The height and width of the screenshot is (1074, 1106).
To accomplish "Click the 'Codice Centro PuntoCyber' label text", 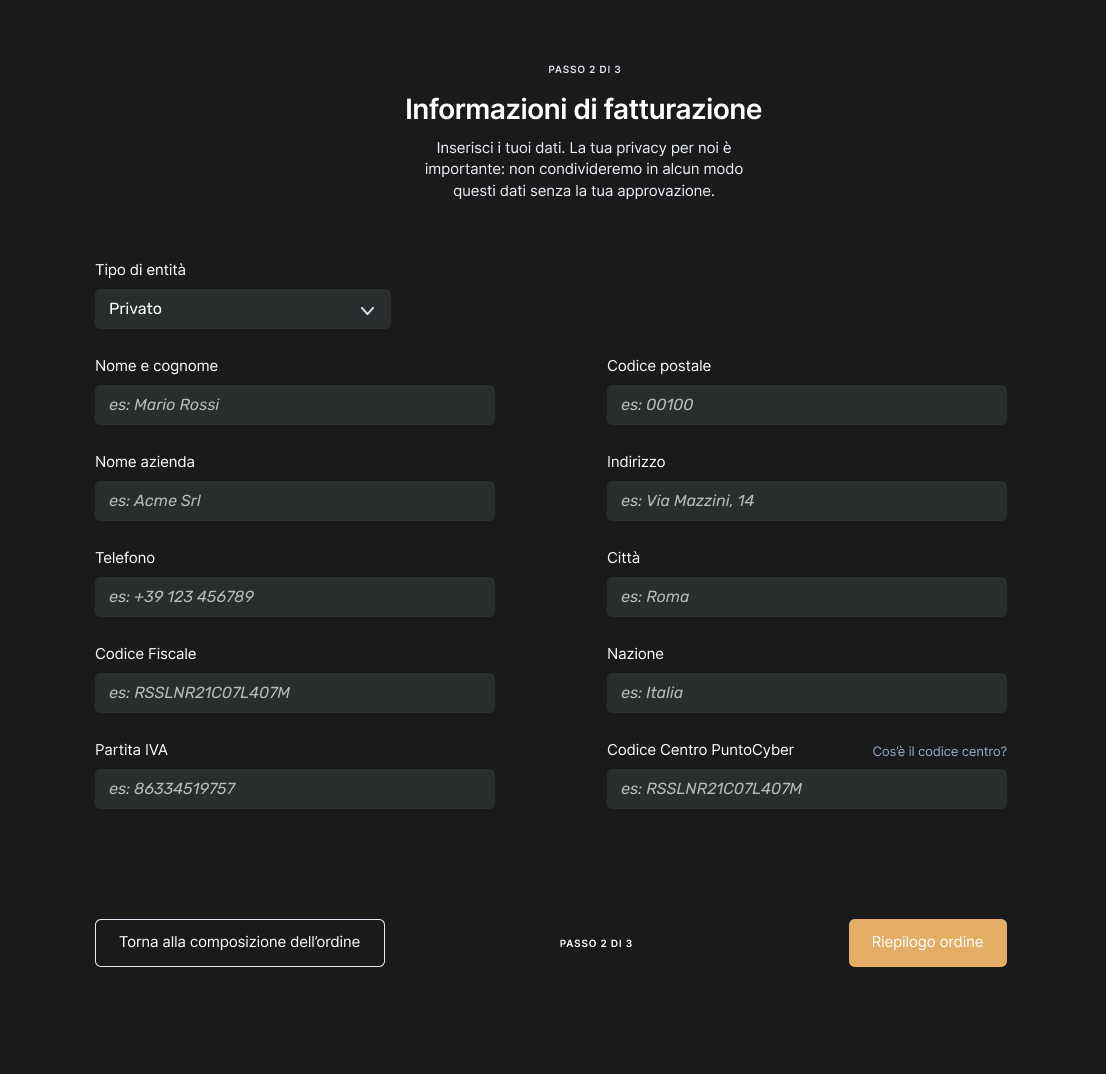I will (x=700, y=750).
